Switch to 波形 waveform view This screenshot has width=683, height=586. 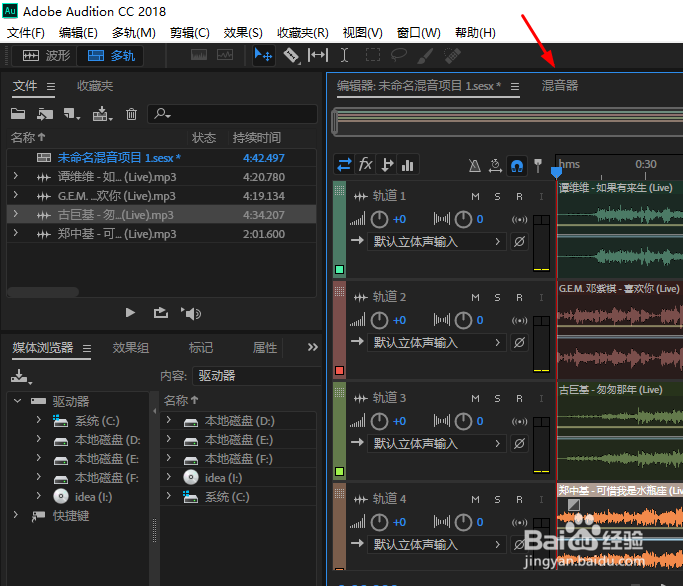(x=45, y=56)
